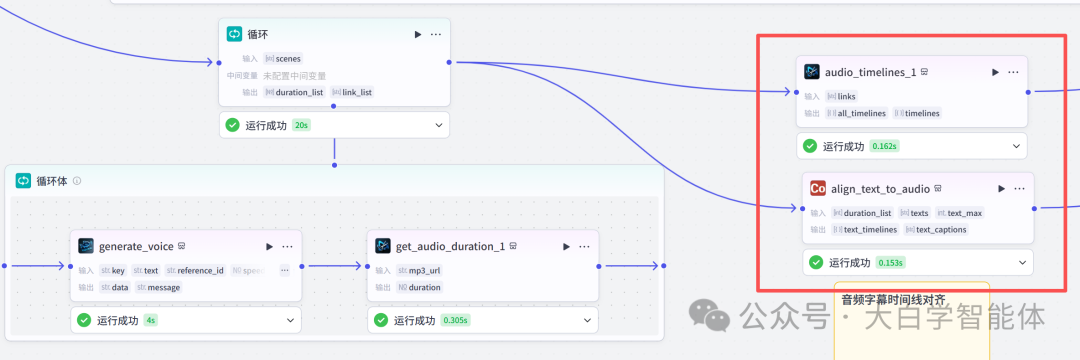
Task: Click the get_audio_duration_1 node icon
Action: [x=383, y=246]
